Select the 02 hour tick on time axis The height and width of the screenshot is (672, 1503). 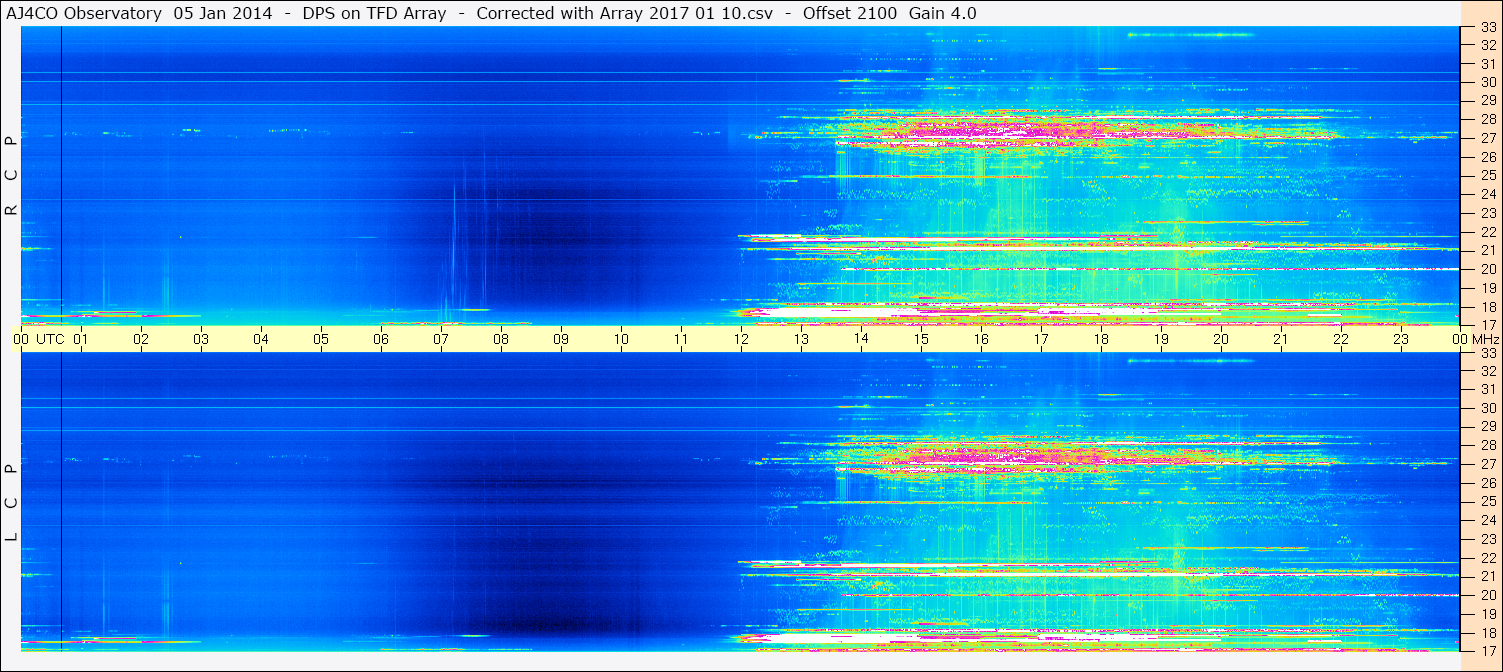pyautogui.click(x=141, y=339)
